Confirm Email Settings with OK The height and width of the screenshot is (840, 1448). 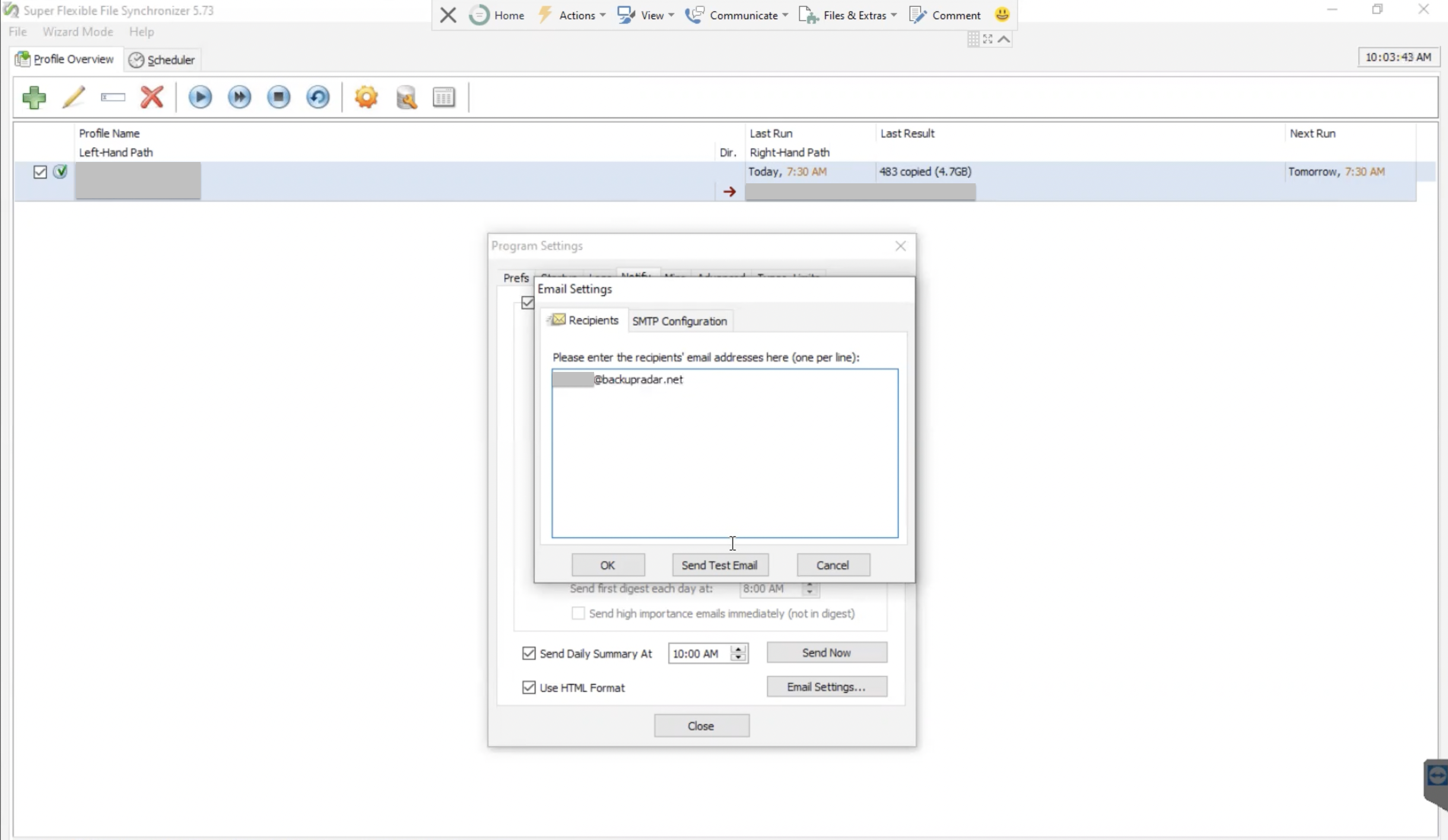[608, 565]
